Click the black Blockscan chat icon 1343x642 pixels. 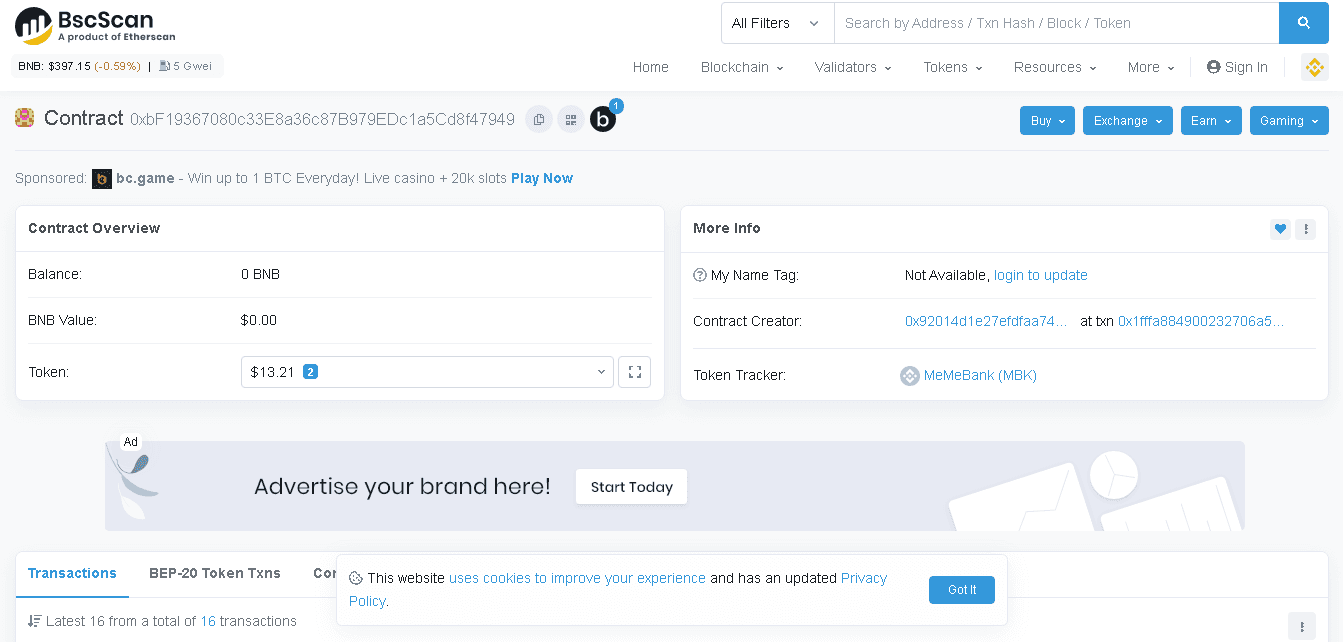click(603, 120)
